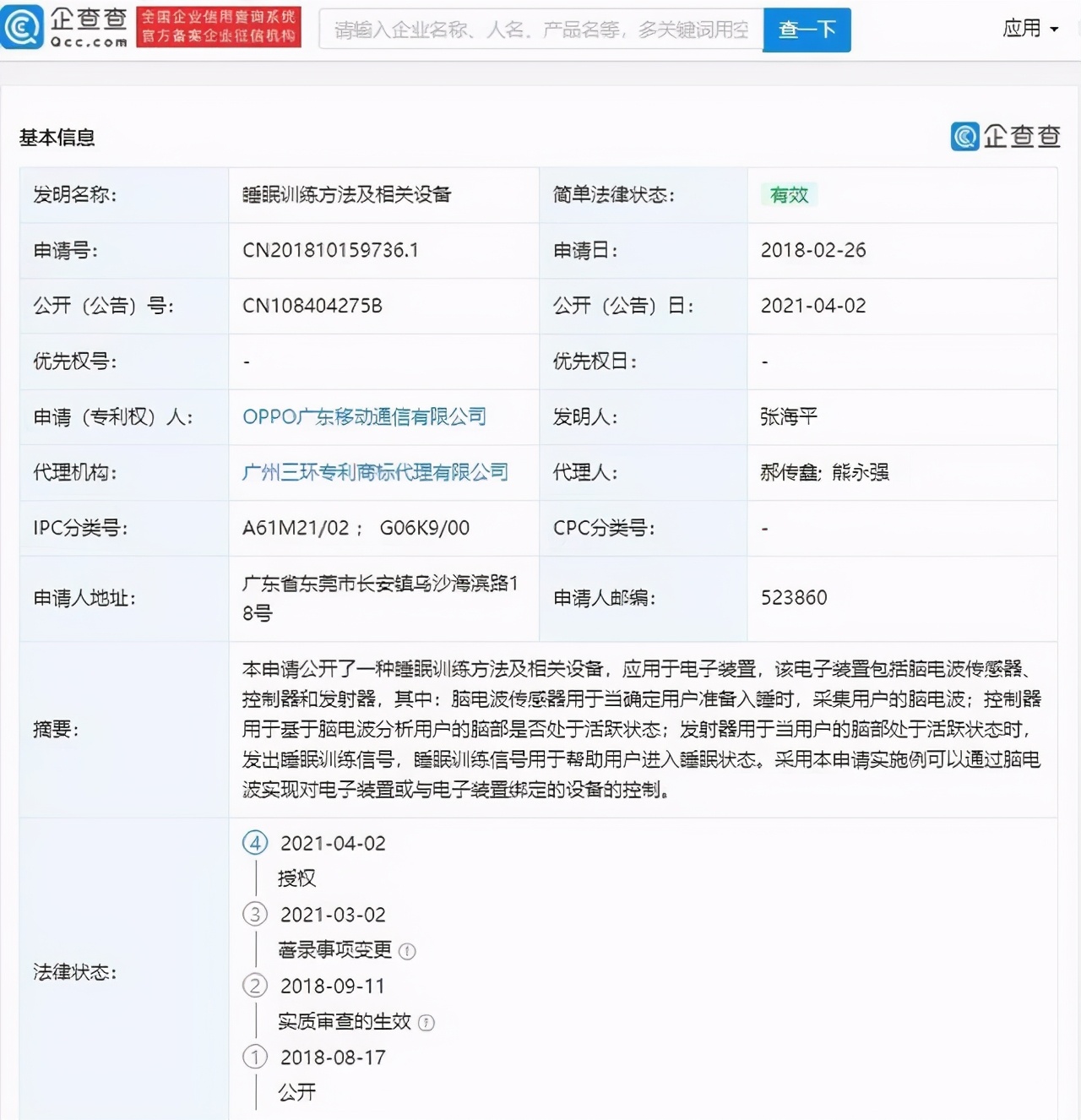This screenshot has width=1081, height=1120.
Task: Open the 应用 dropdown menu
Action: coord(1023,28)
